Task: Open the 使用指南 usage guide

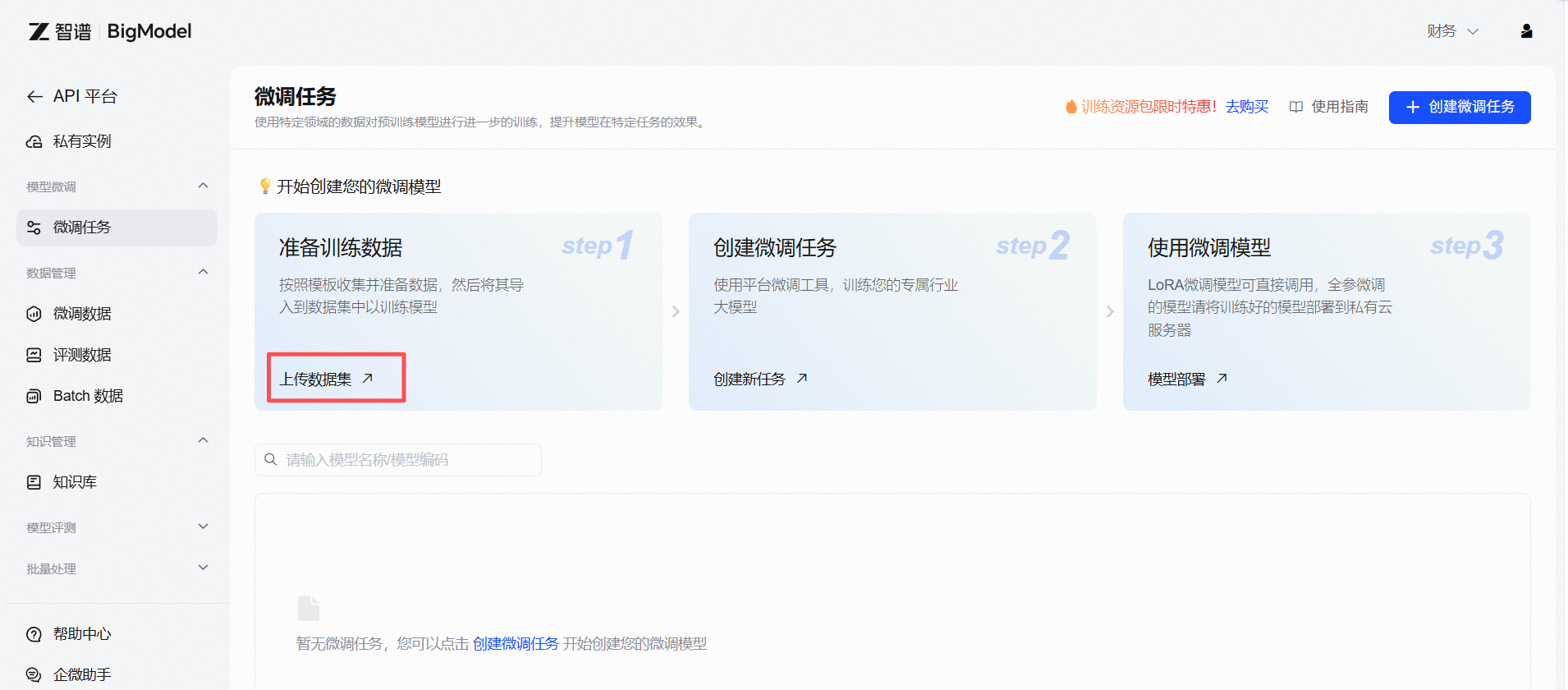Action: tap(1329, 107)
